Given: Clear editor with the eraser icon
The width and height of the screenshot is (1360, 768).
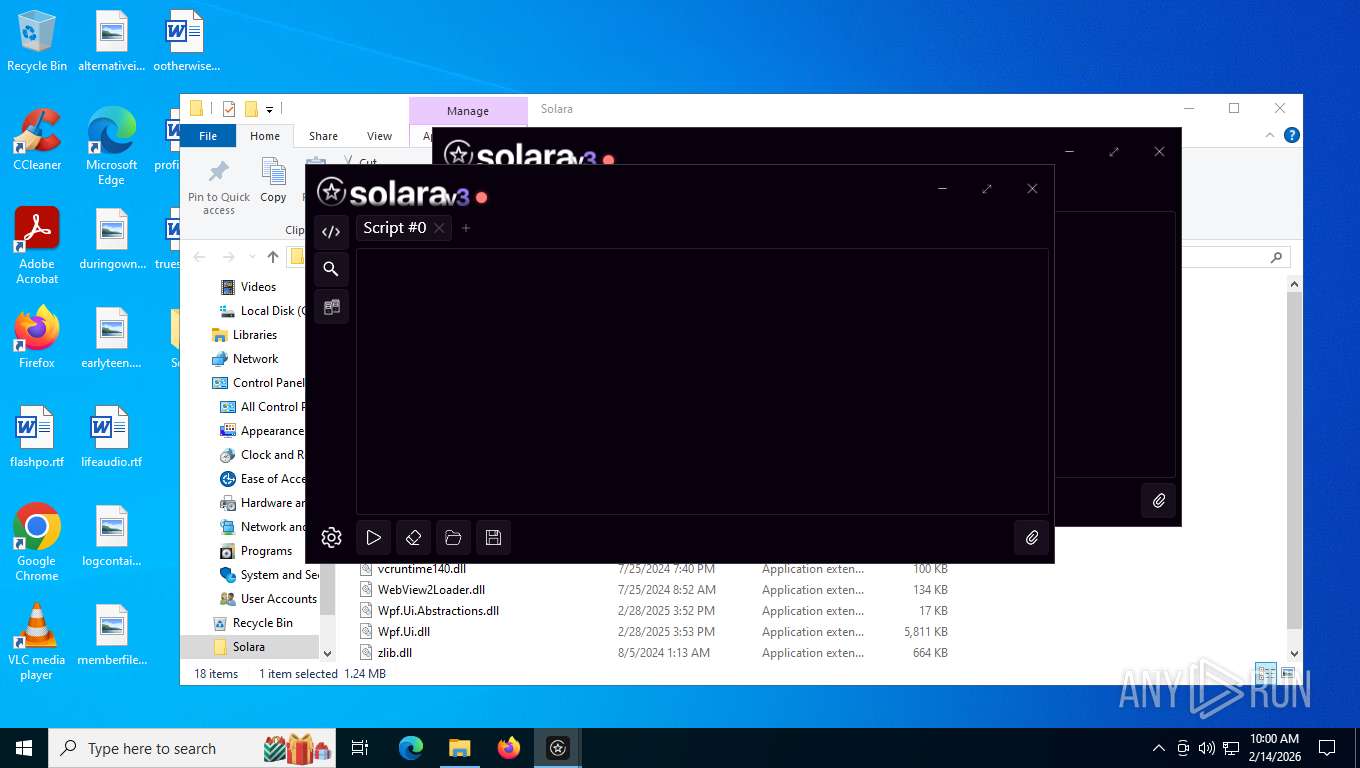Looking at the screenshot, I should 413,537.
